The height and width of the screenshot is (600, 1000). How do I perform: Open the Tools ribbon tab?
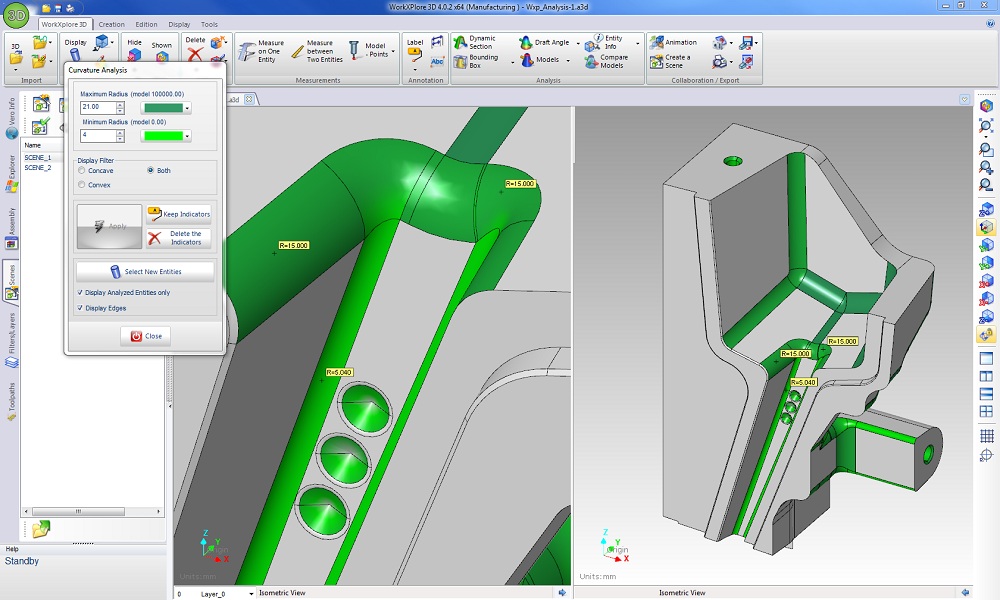click(x=209, y=24)
